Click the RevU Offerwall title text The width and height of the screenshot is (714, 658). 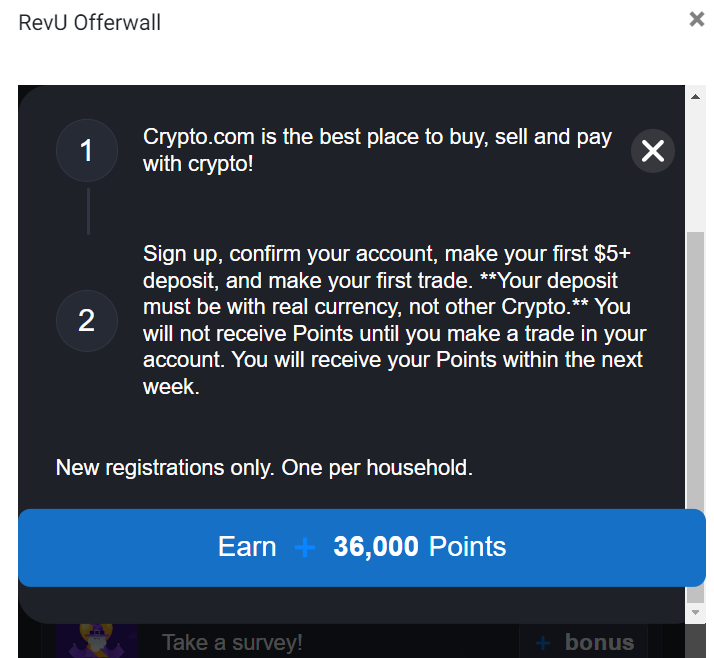[89, 22]
